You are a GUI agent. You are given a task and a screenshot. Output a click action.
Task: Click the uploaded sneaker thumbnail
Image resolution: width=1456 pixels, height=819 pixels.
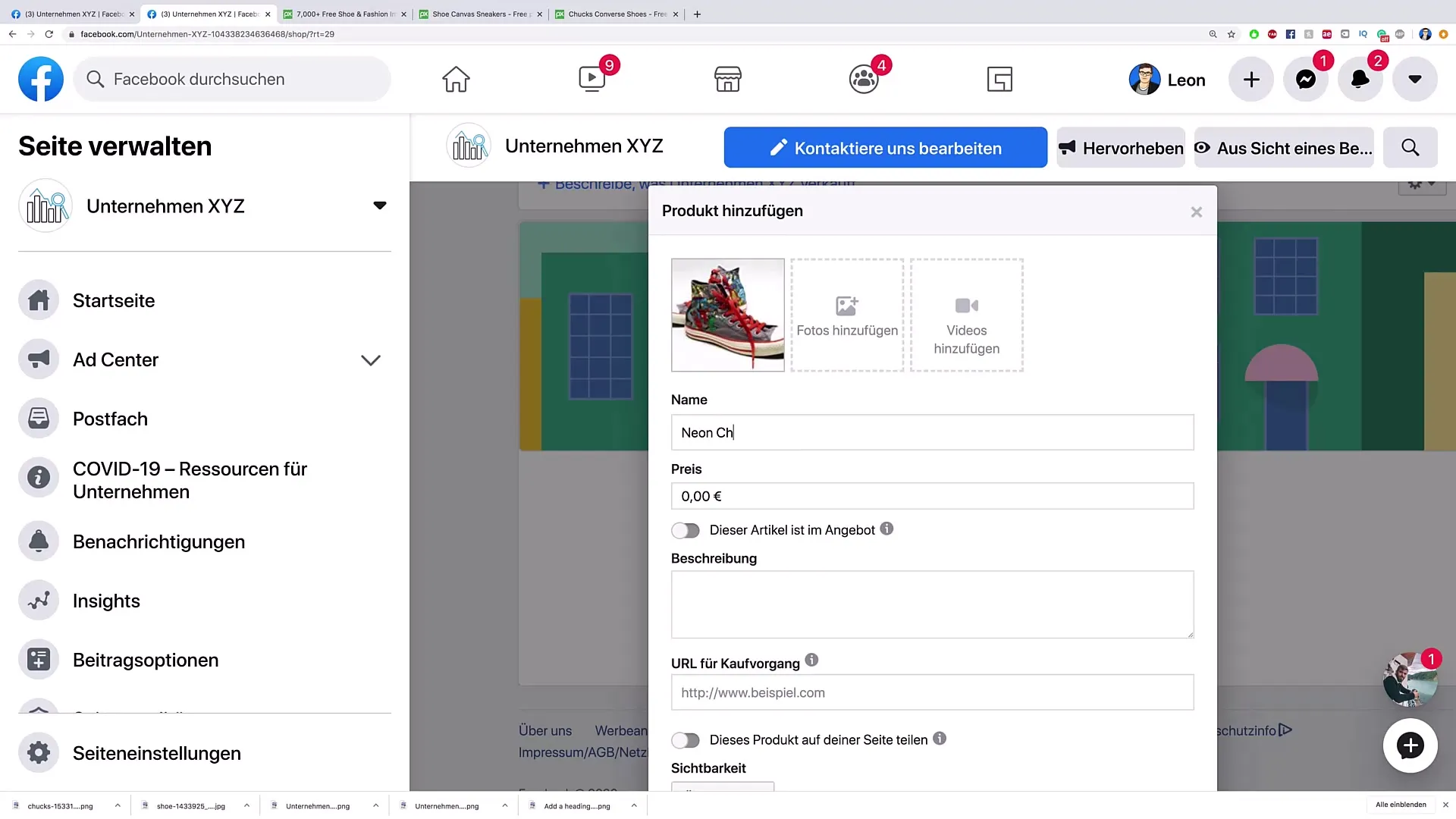727,314
